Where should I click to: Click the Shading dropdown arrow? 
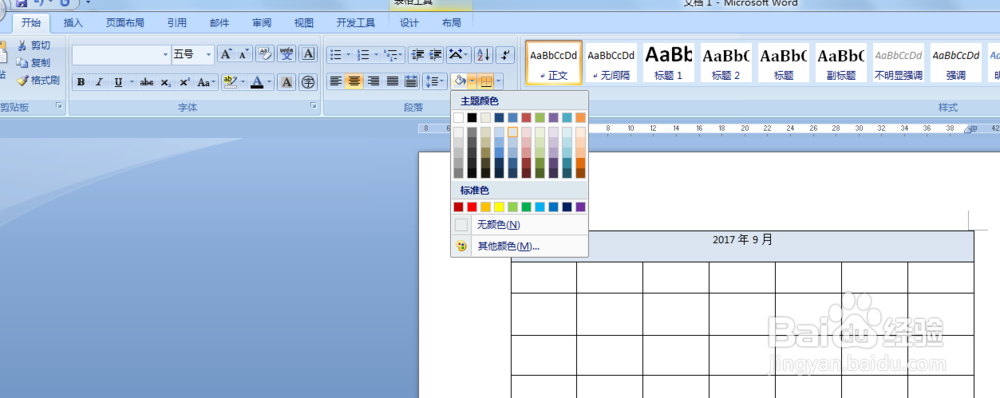pyautogui.click(x=472, y=81)
